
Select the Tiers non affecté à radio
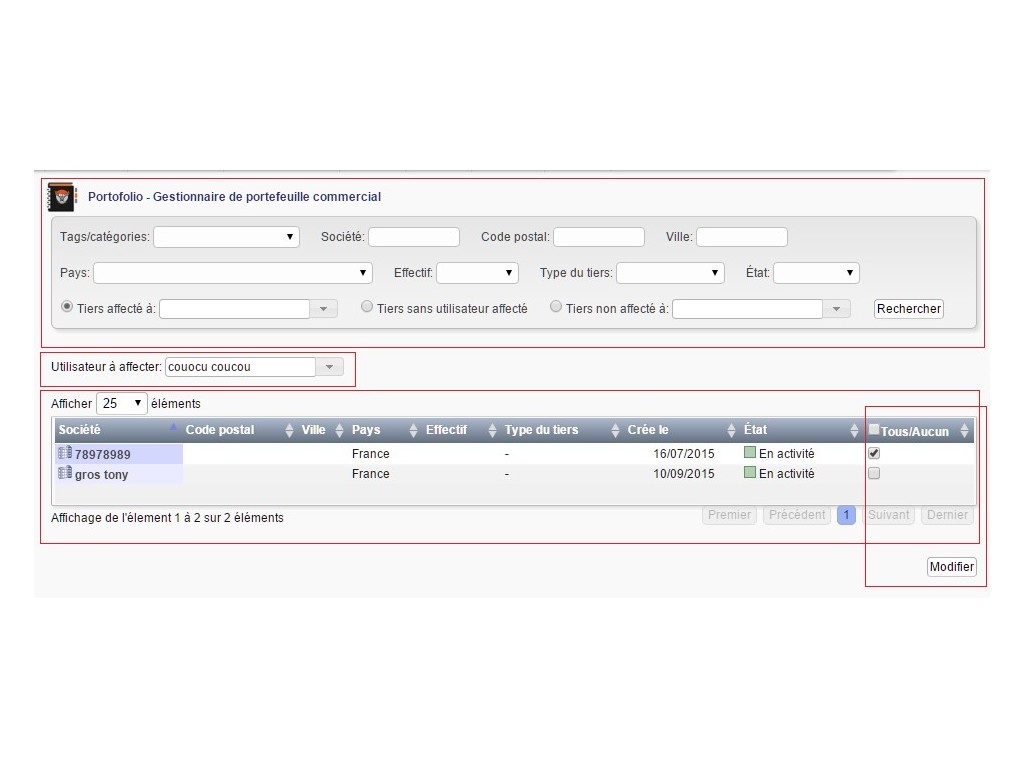click(556, 306)
